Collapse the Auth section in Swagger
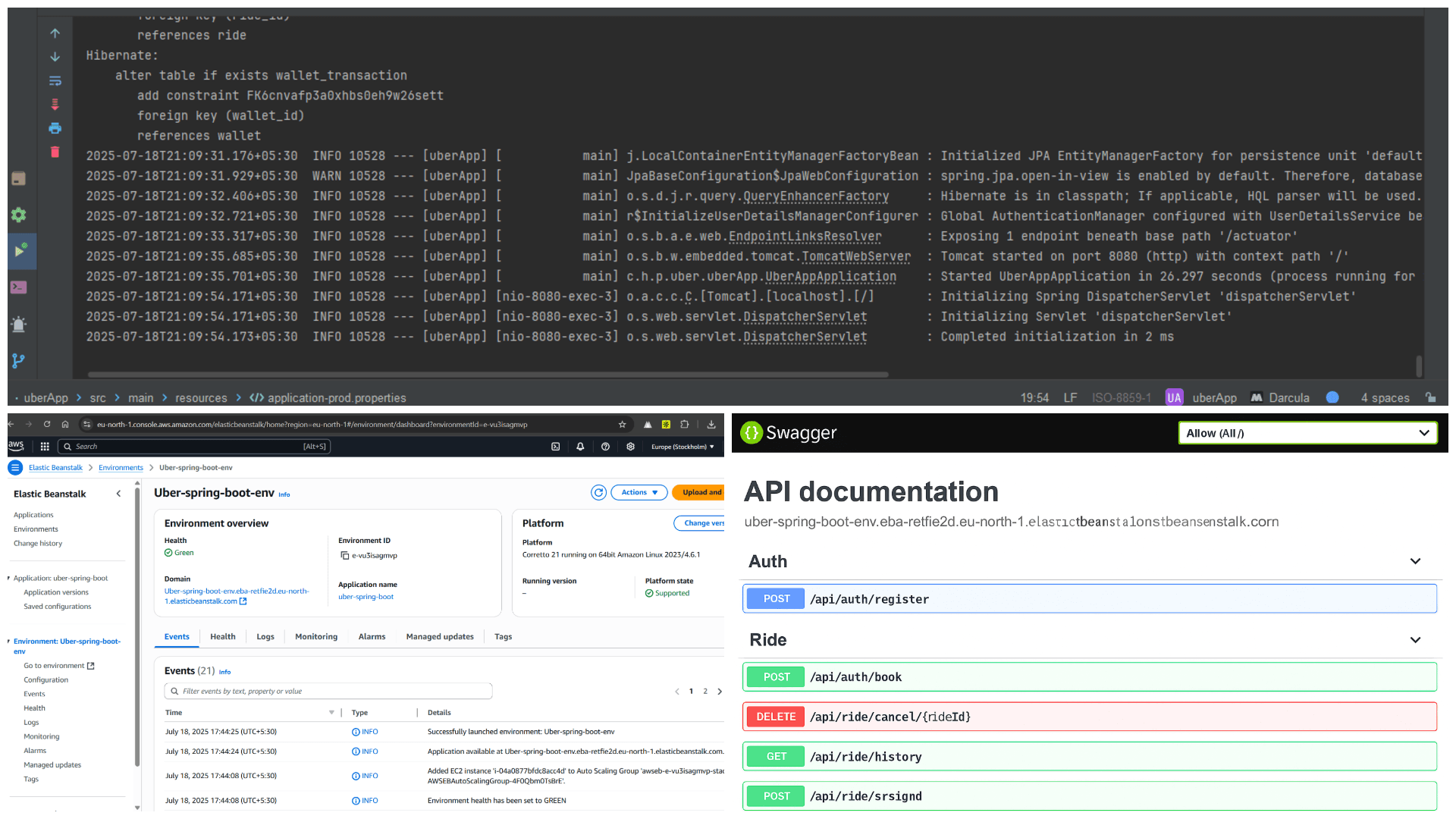Screen dimensions: 1456x819 (1414, 561)
